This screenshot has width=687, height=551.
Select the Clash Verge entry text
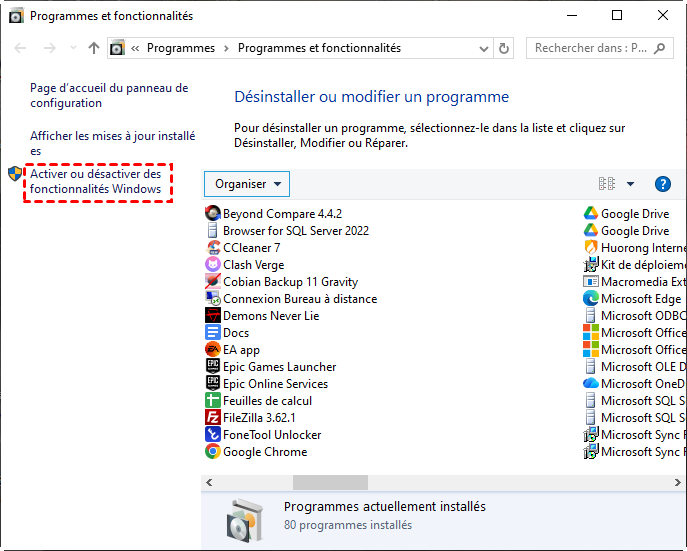click(254, 265)
